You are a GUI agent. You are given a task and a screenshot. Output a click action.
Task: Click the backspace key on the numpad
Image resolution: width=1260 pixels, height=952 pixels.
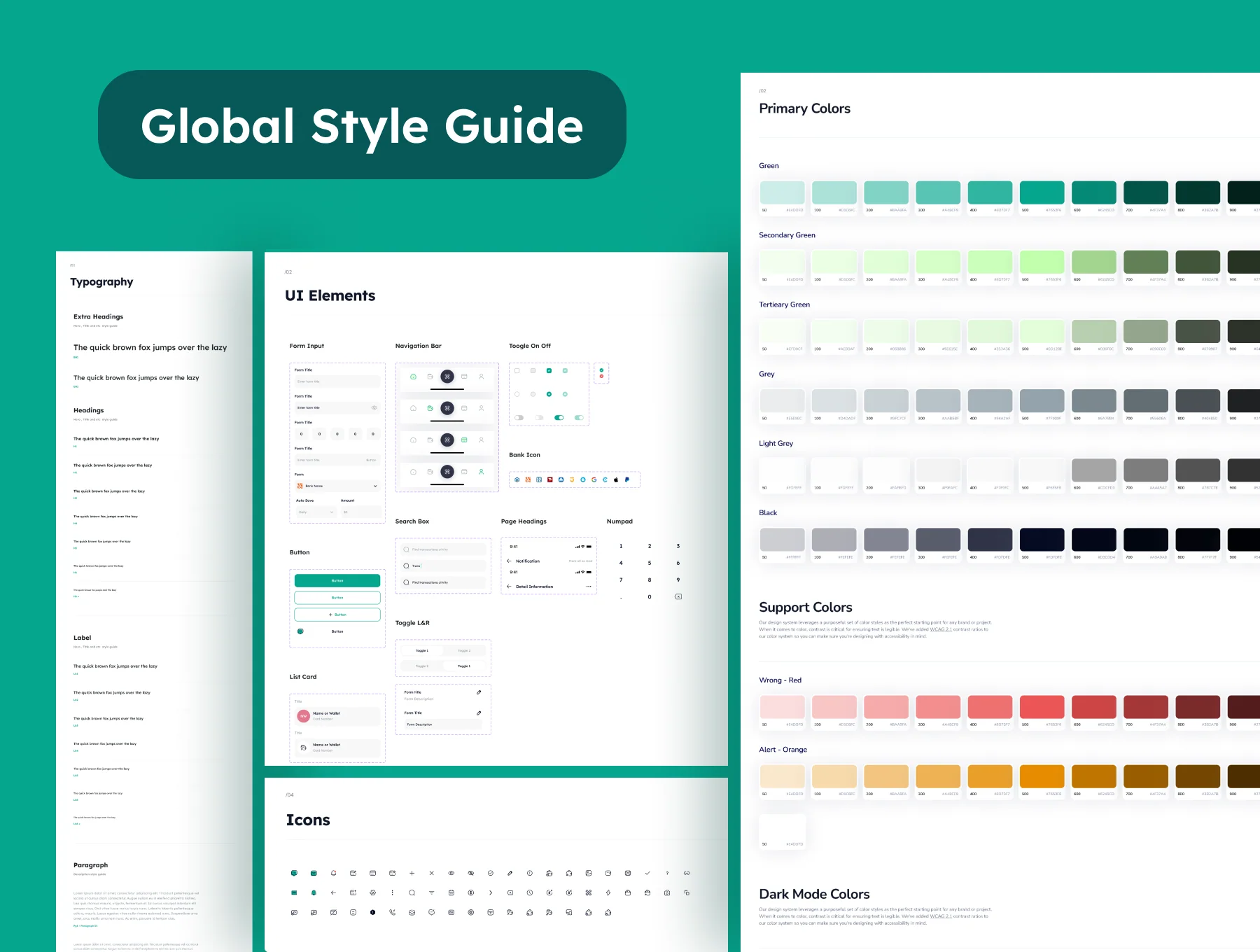click(678, 596)
